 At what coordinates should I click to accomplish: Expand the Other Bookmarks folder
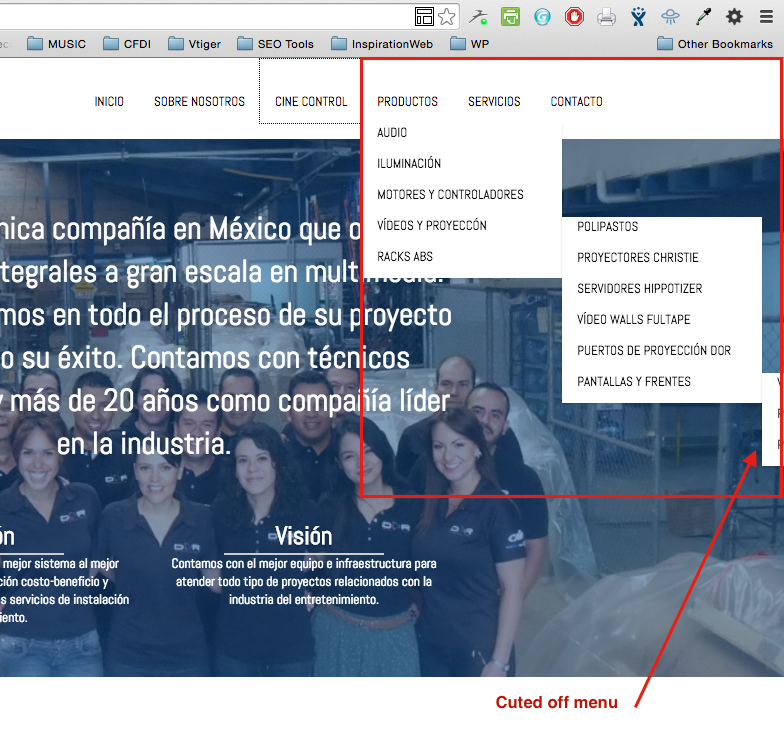(715, 44)
